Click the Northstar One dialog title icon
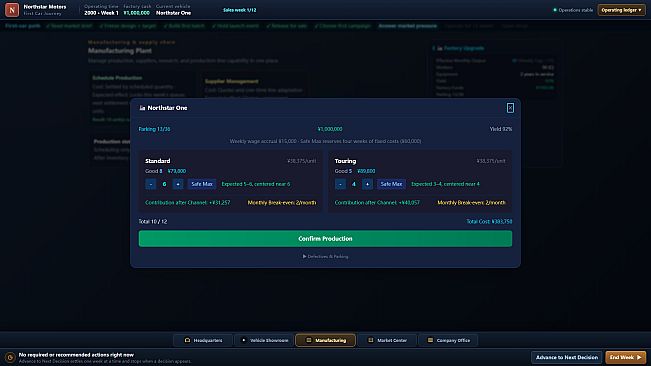The image size is (651, 366). [142, 108]
